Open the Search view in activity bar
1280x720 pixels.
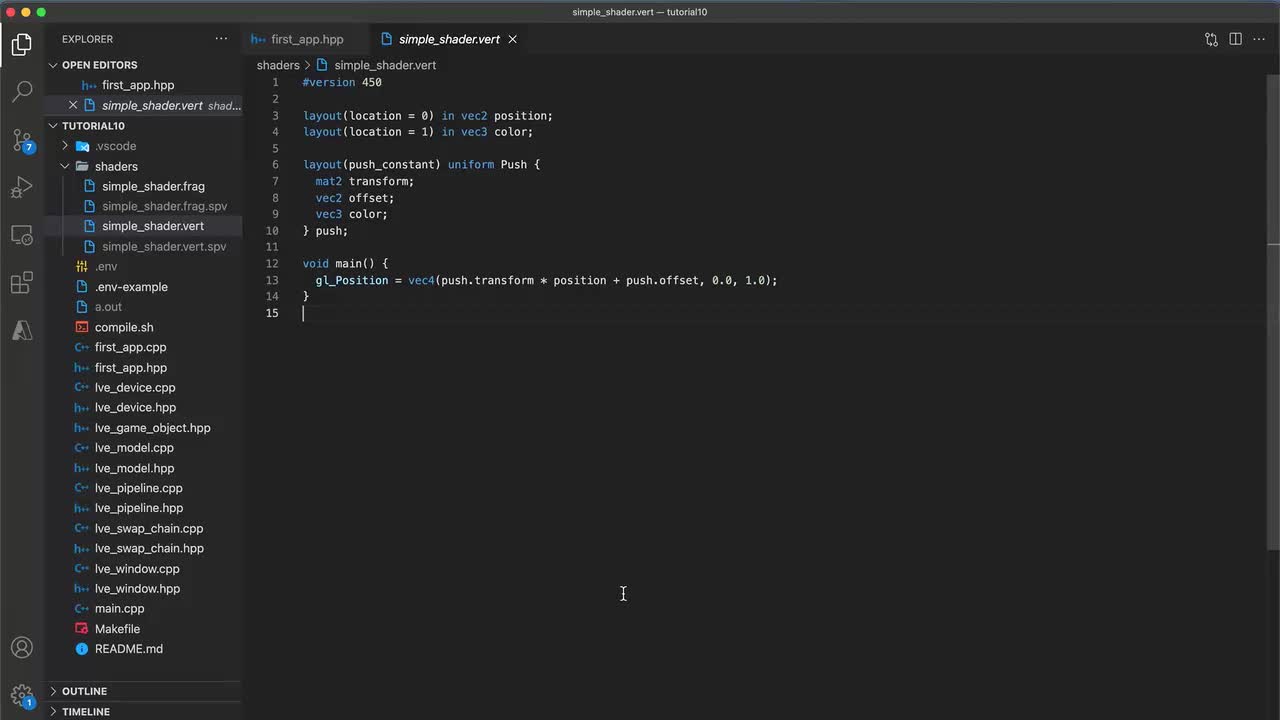point(22,92)
